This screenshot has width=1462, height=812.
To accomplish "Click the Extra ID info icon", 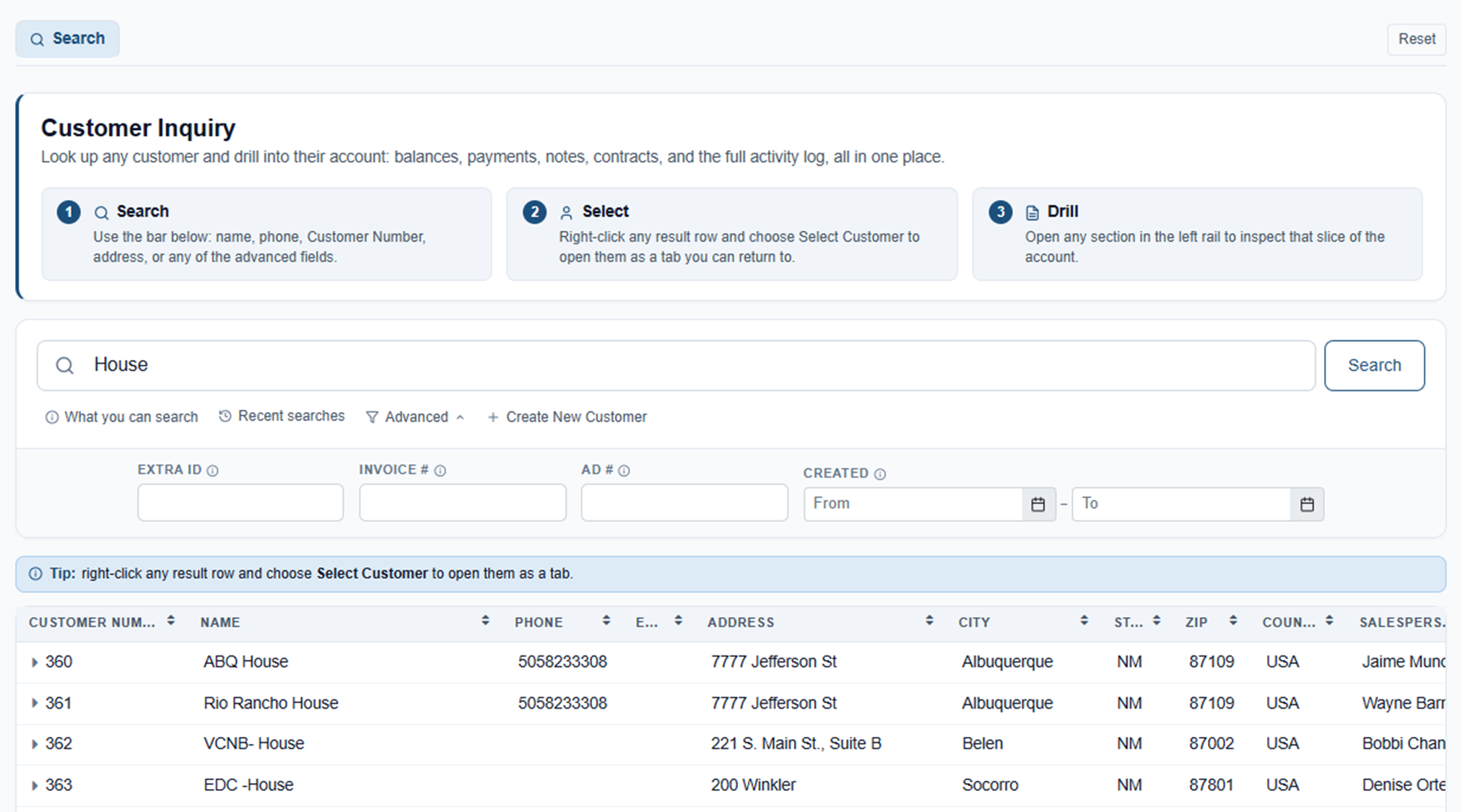I will pos(212,471).
